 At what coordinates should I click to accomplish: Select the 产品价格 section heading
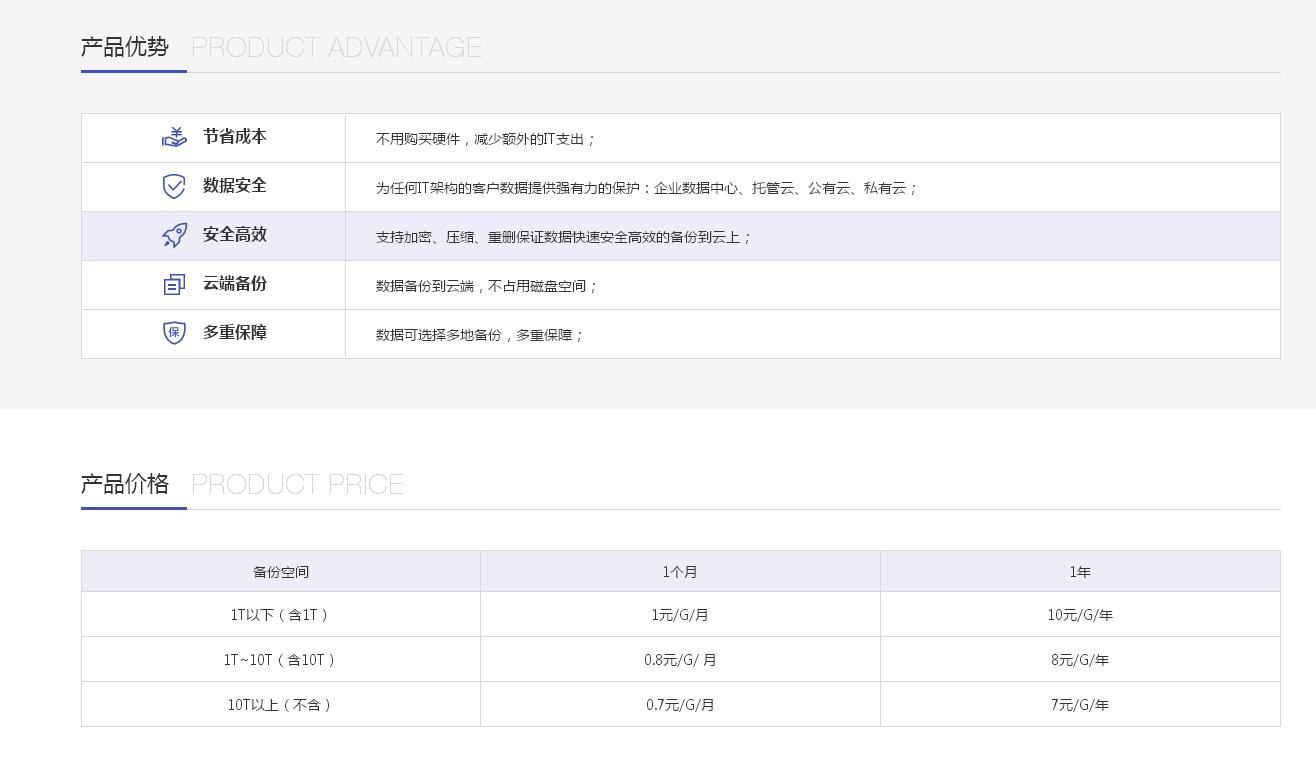pos(125,484)
